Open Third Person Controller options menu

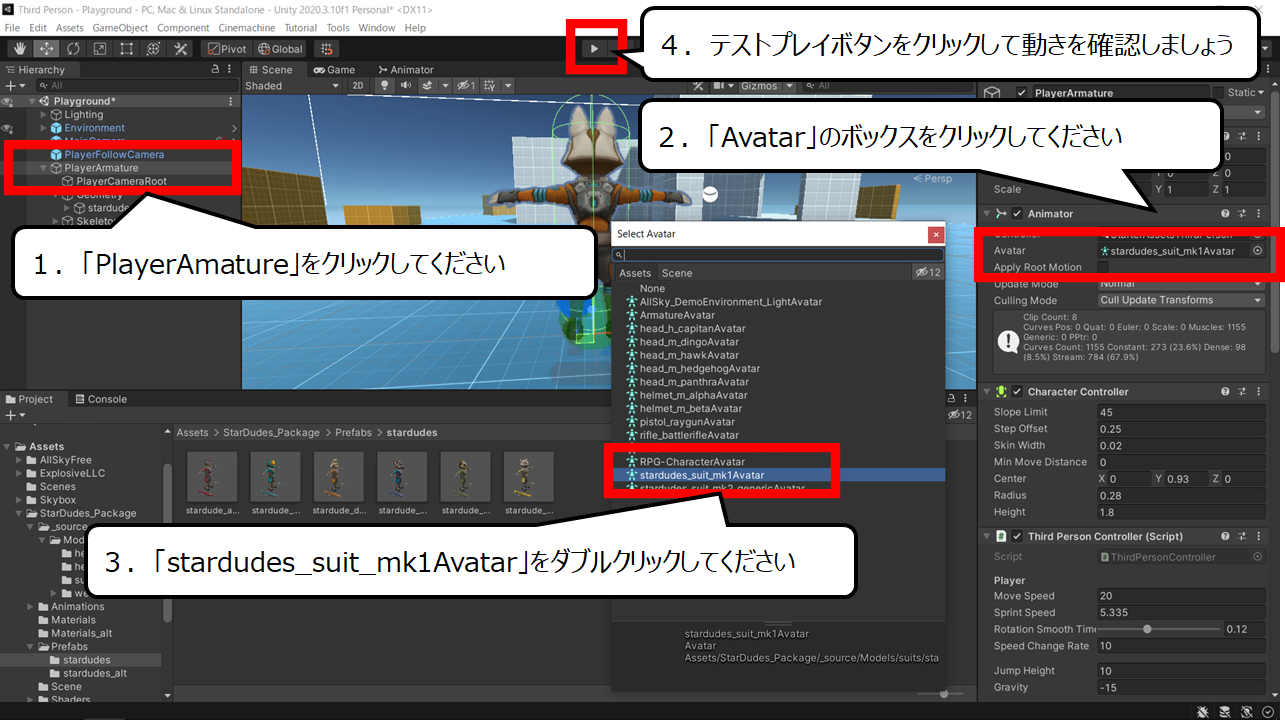tap(1258, 537)
